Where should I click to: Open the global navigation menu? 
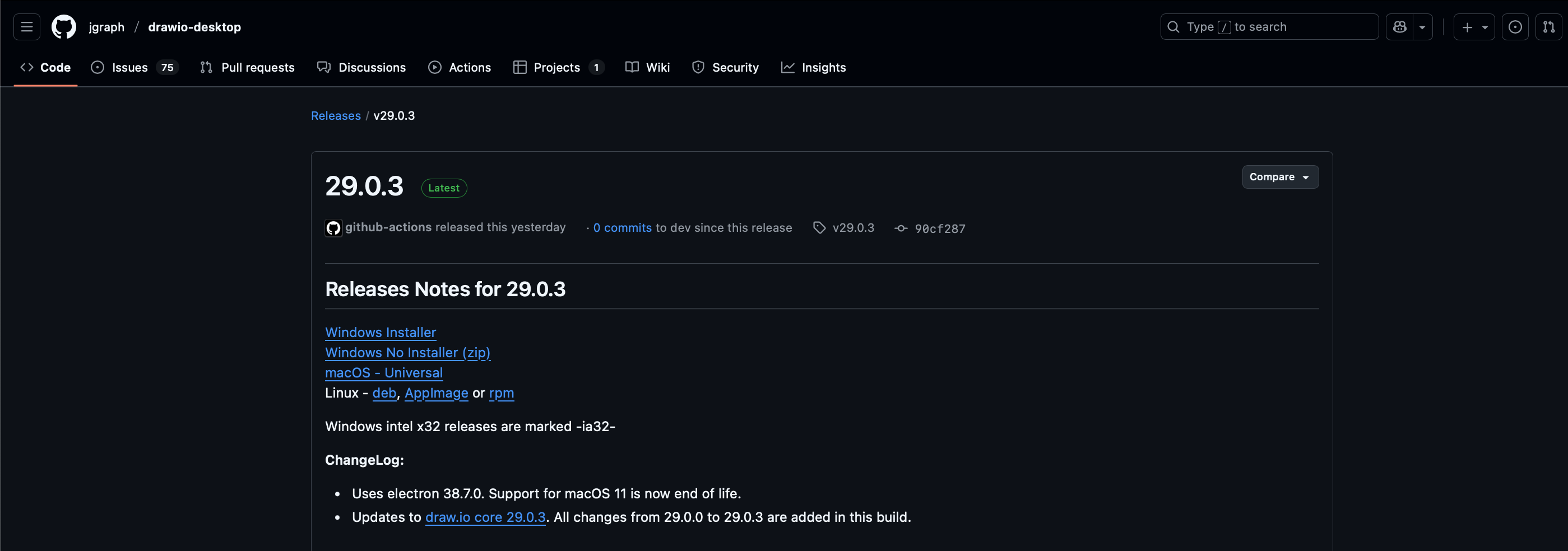point(26,27)
